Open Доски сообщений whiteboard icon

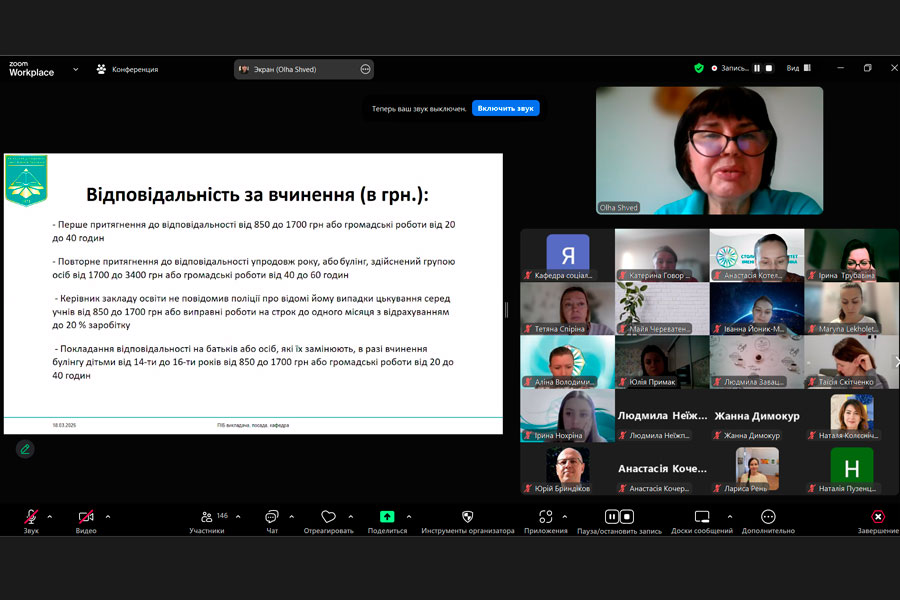point(702,517)
